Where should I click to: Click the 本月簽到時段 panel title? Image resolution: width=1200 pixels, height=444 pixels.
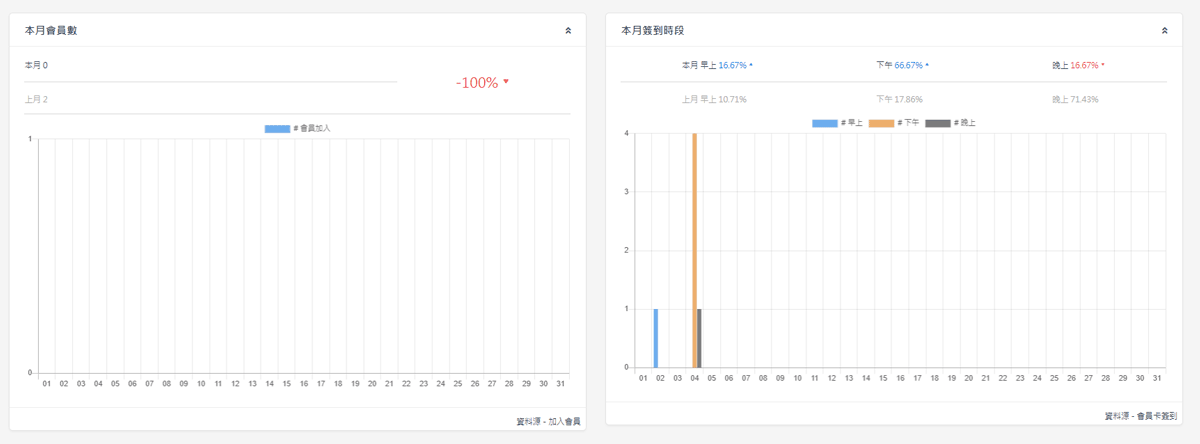tap(652, 31)
